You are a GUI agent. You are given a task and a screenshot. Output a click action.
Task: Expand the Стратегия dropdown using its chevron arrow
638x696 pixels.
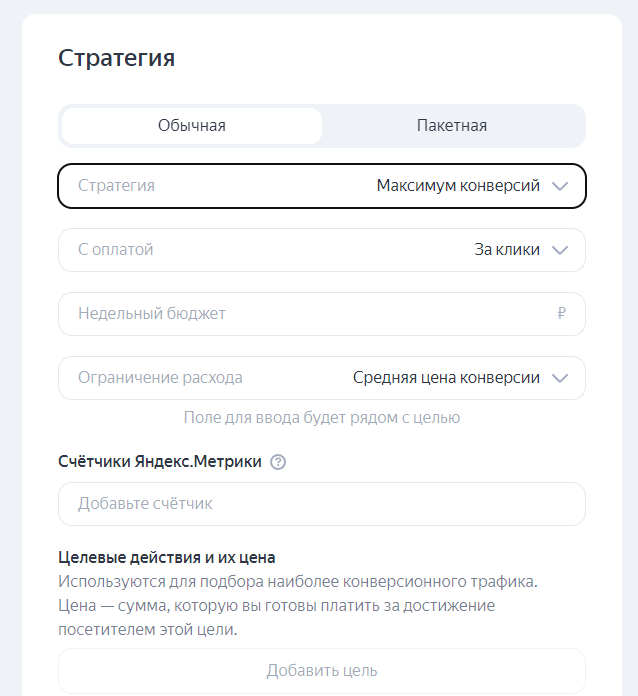point(560,186)
